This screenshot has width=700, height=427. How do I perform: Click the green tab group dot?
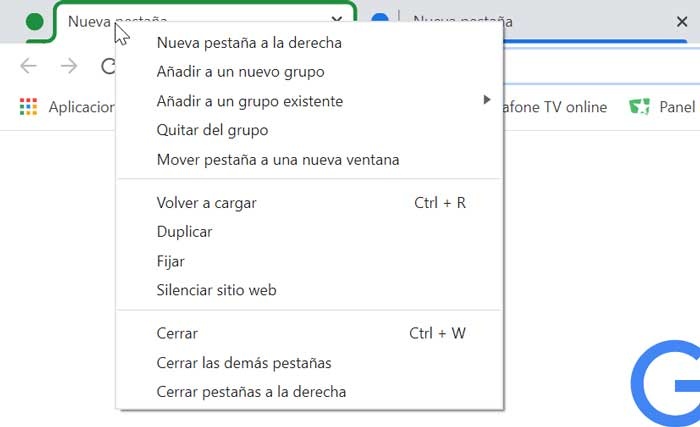[35, 21]
